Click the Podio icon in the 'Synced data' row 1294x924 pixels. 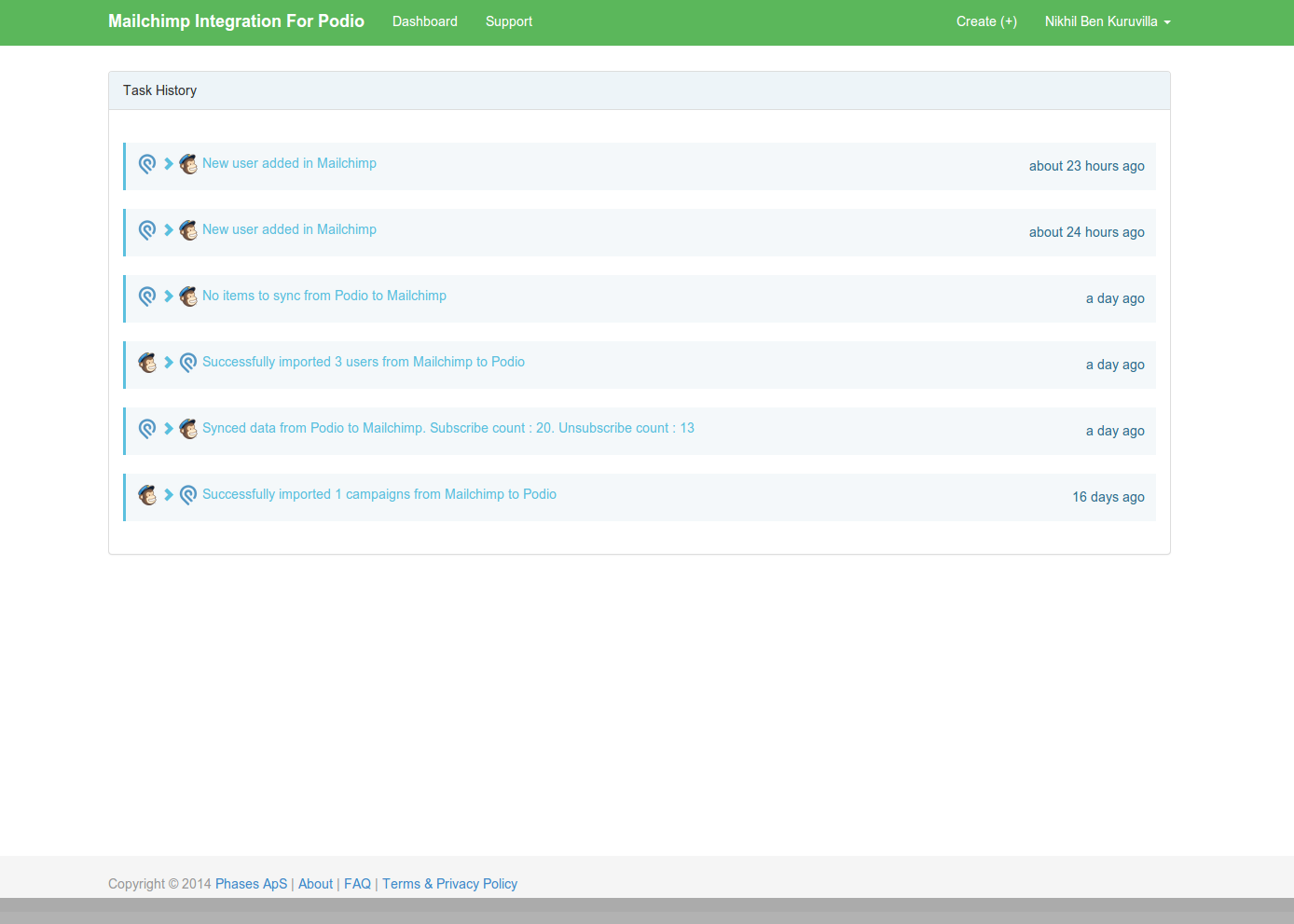coord(147,429)
